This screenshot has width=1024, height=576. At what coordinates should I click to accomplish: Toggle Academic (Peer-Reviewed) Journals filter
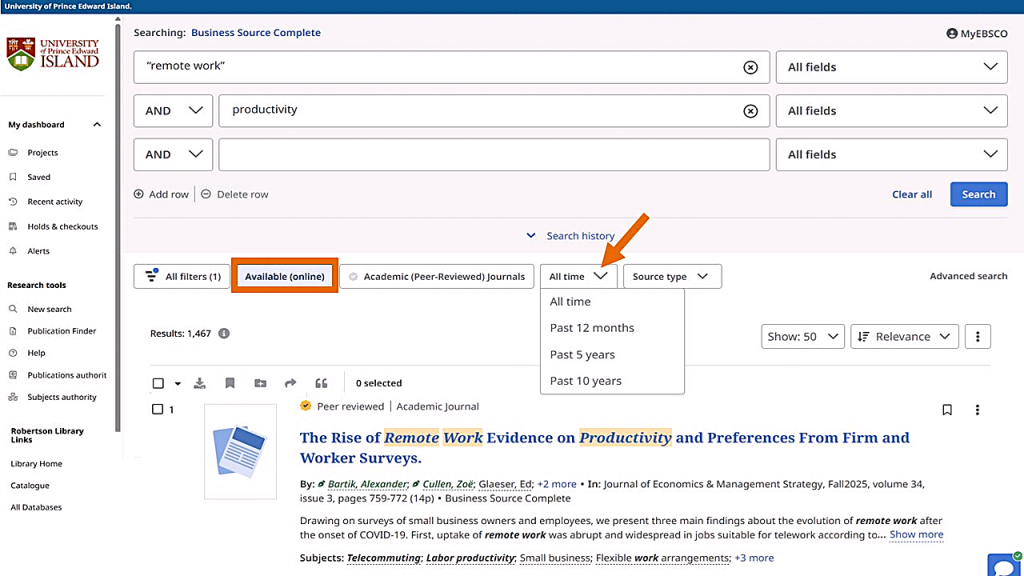click(x=435, y=277)
